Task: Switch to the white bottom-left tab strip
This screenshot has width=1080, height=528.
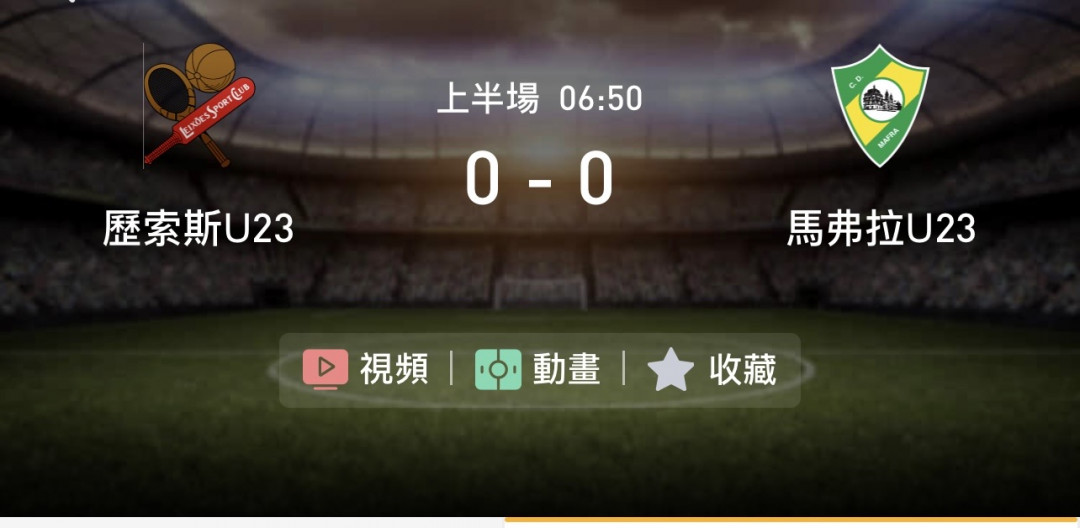Action: click(252, 522)
